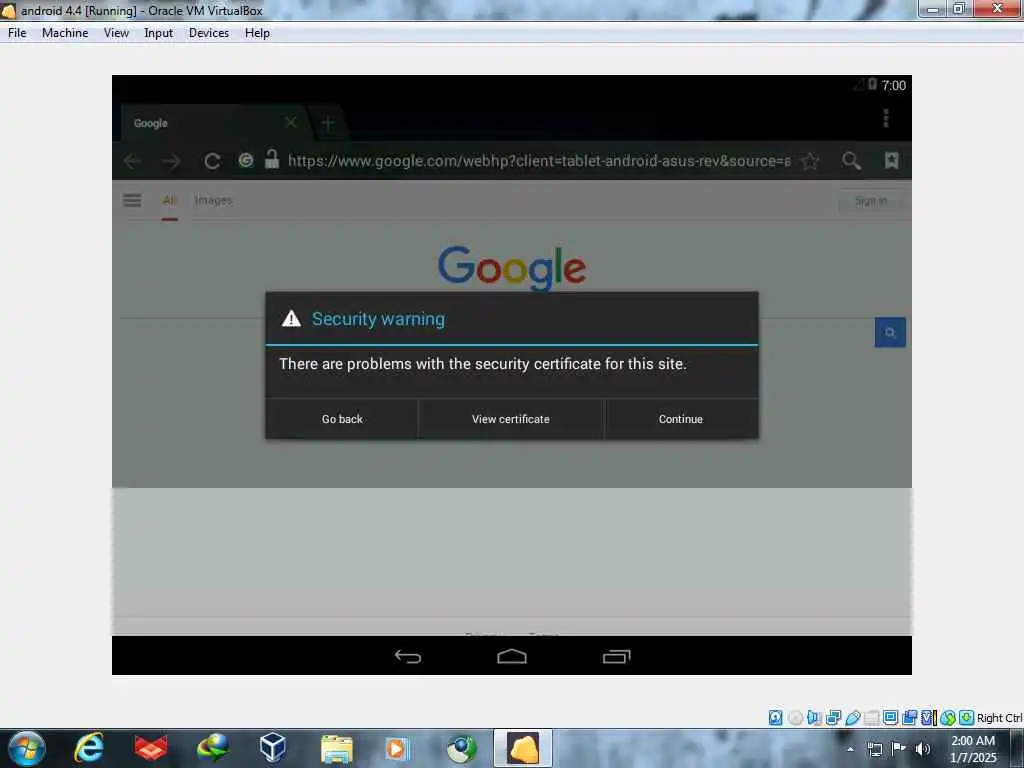Click the mouse integration status icon
The width and height of the screenshot is (1024, 768).
point(948,718)
